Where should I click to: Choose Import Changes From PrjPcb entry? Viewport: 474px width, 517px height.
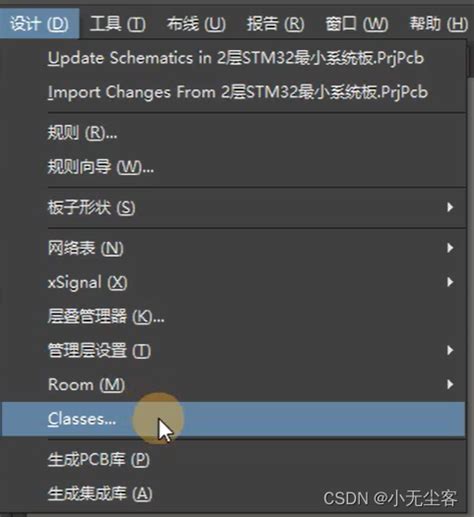[238, 92]
